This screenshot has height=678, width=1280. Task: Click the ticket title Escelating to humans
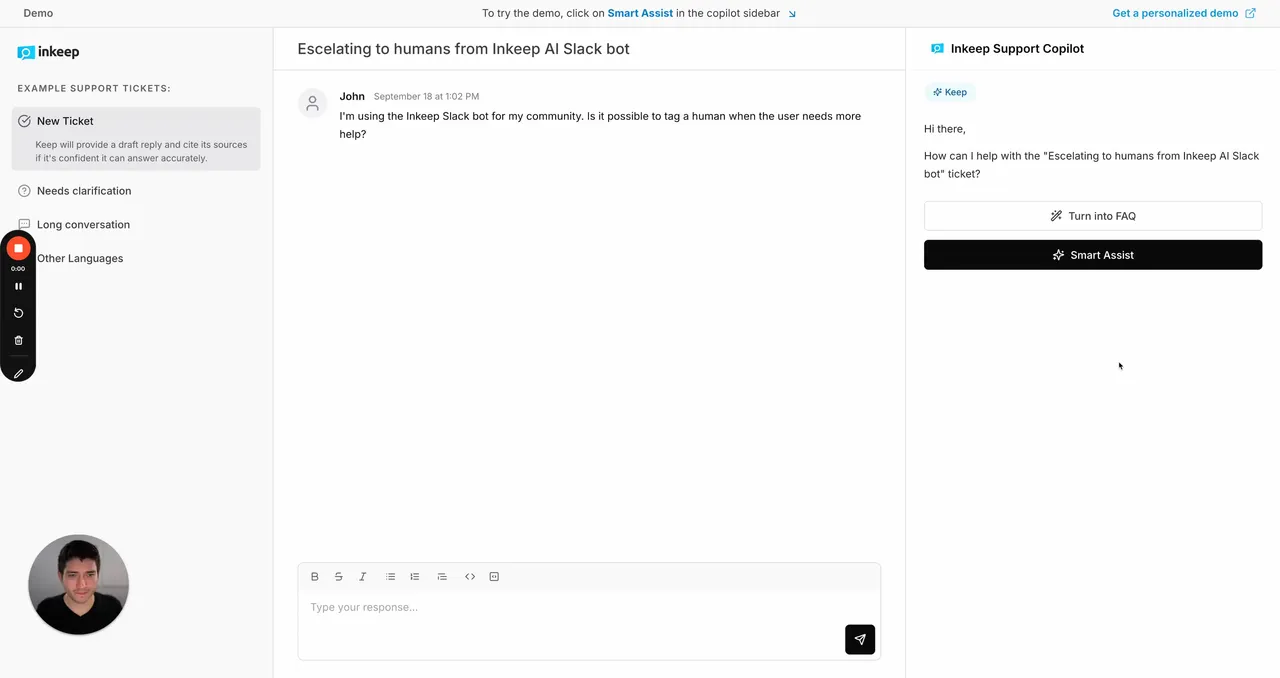463,48
